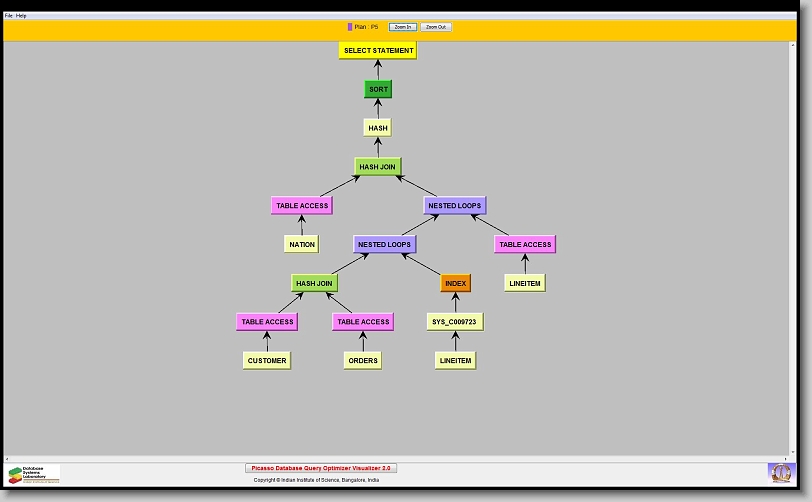Image resolution: width=812 pixels, height=502 pixels.
Task: Select the ORDERS table node
Action: click(363, 360)
